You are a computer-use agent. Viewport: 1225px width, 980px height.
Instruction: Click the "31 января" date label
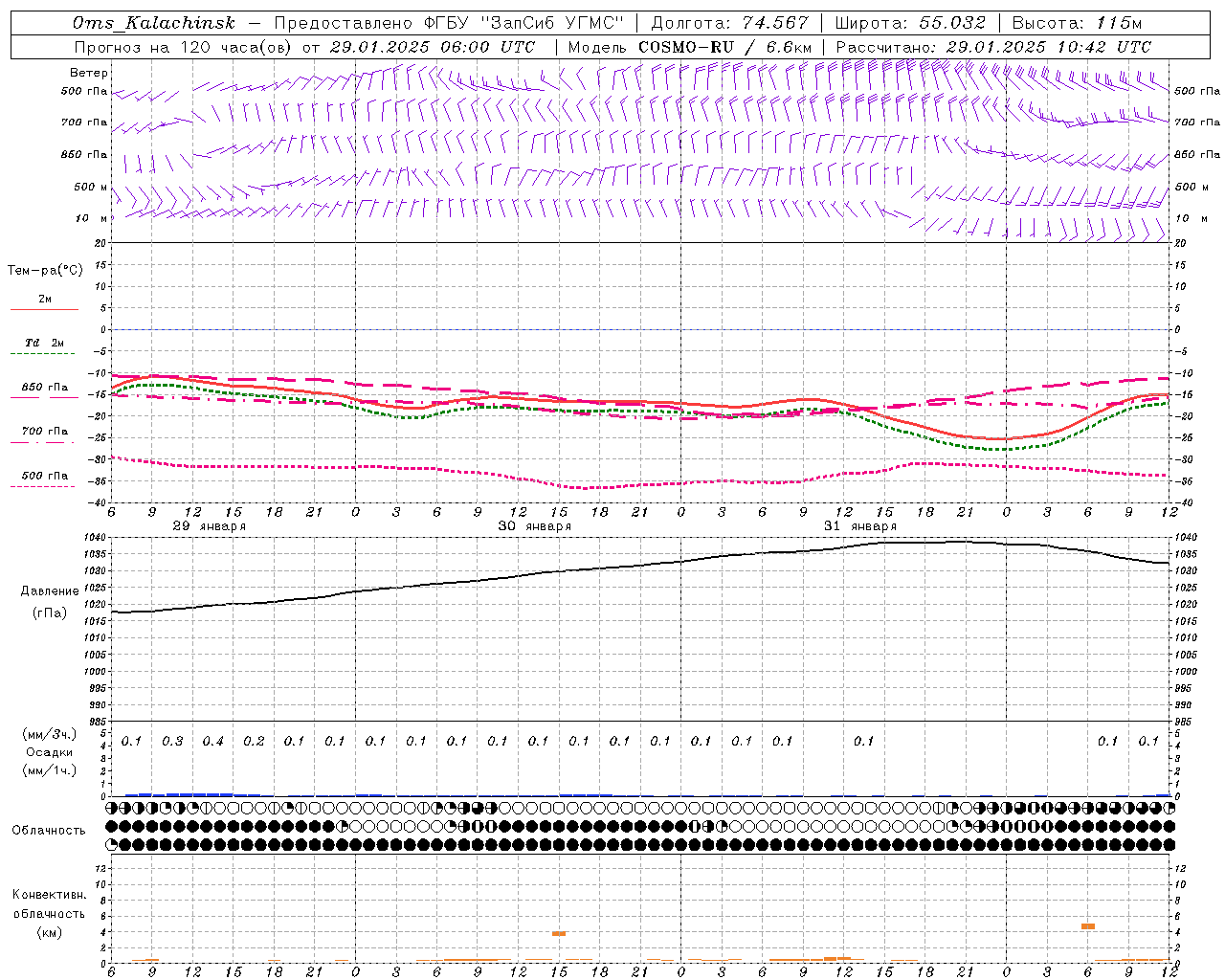click(860, 526)
